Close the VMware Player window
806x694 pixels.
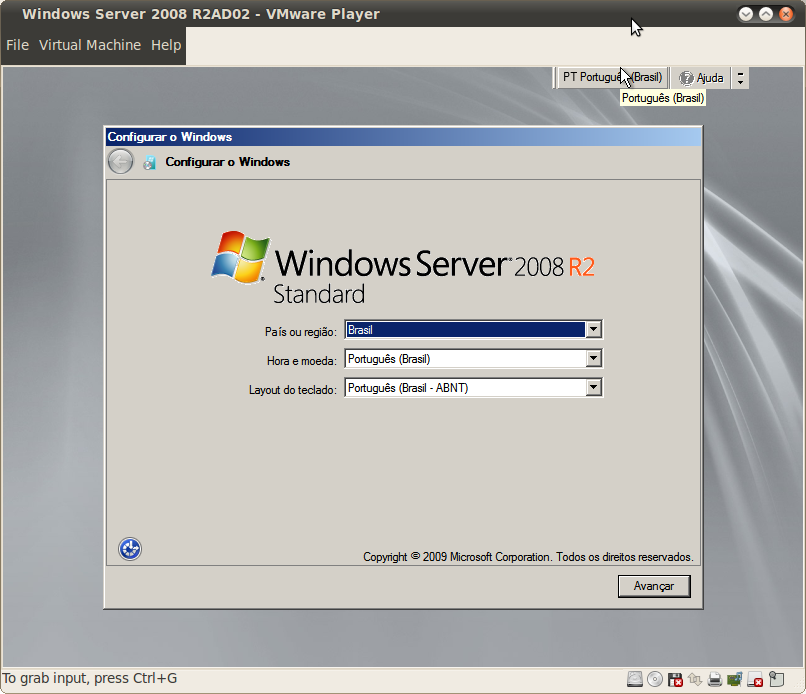coord(786,14)
